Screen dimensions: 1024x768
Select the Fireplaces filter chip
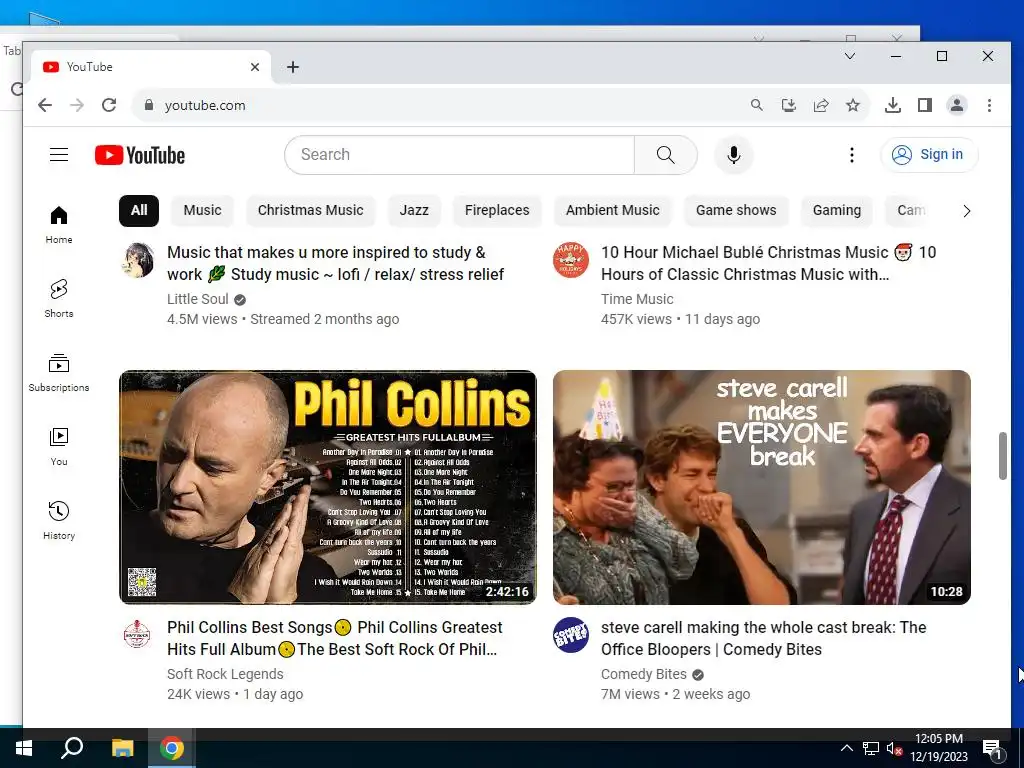coord(497,210)
